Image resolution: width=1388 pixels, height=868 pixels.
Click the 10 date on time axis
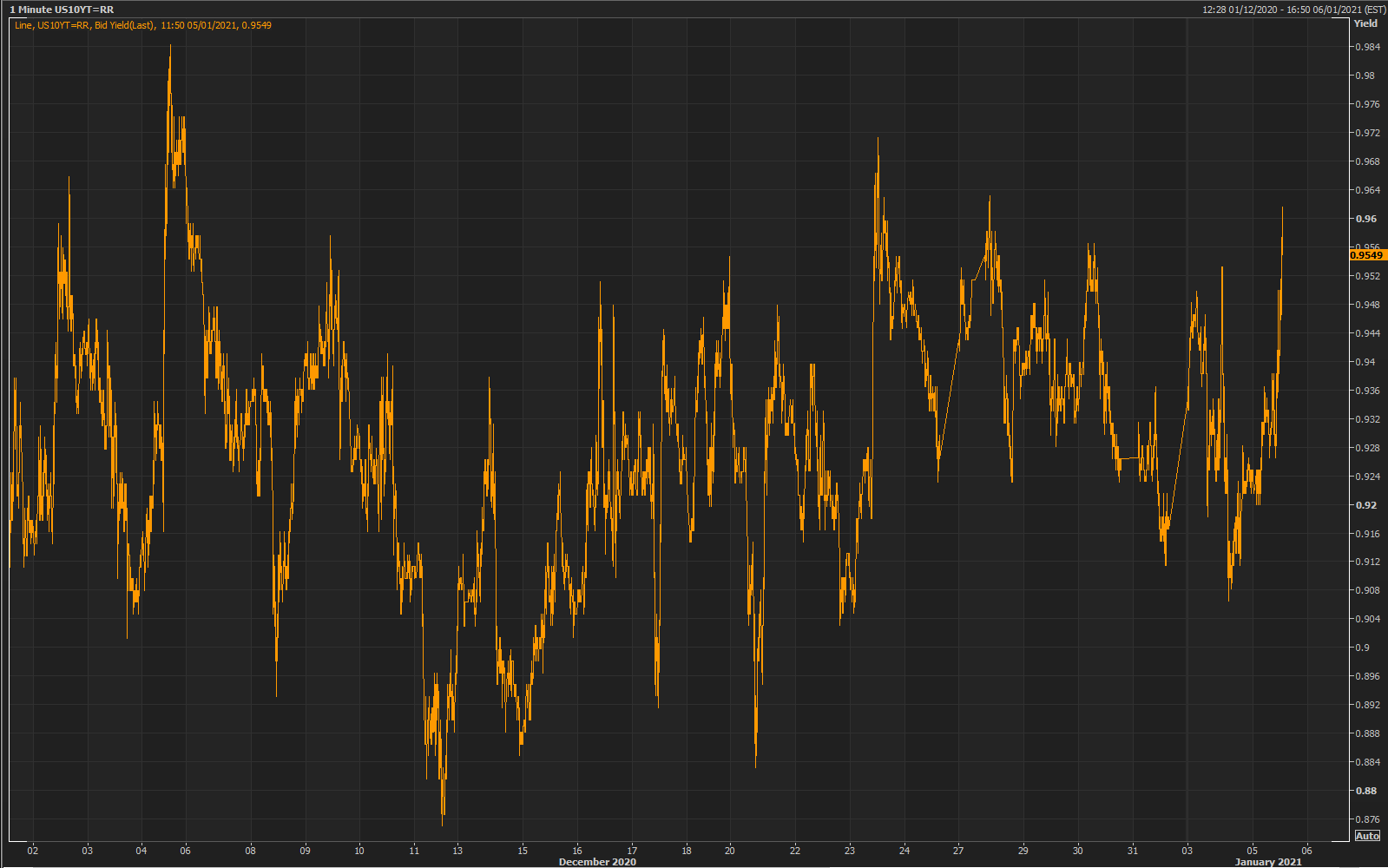(359, 851)
